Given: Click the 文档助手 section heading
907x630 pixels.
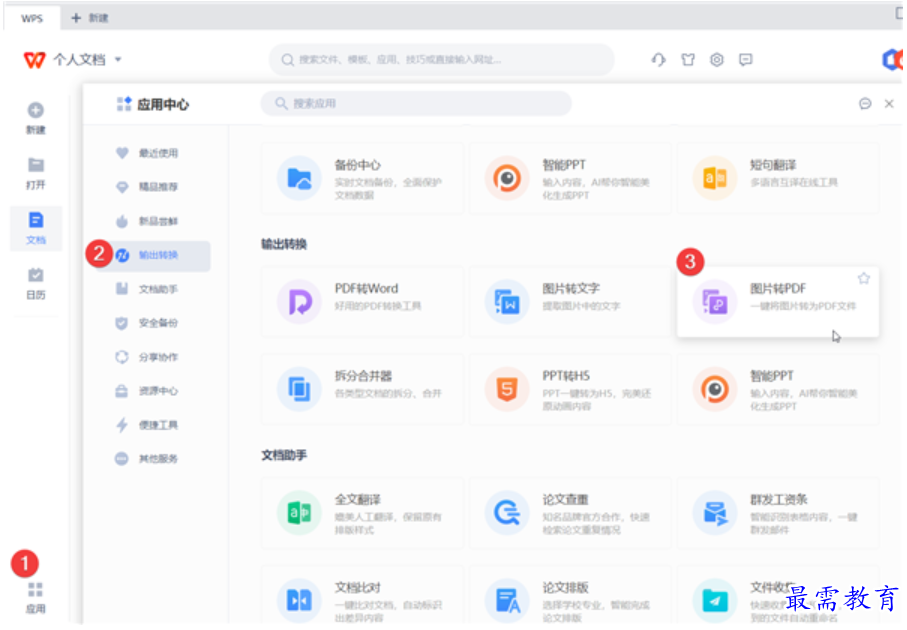Looking at the screenshot, I should point(284,455).
